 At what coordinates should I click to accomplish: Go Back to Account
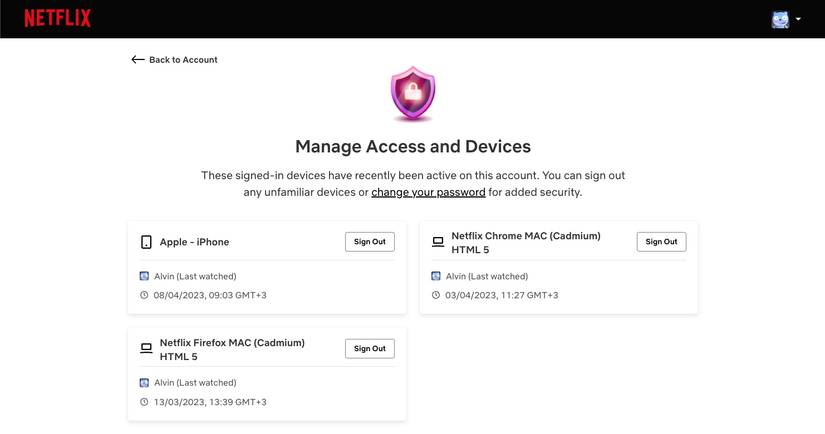183,60
